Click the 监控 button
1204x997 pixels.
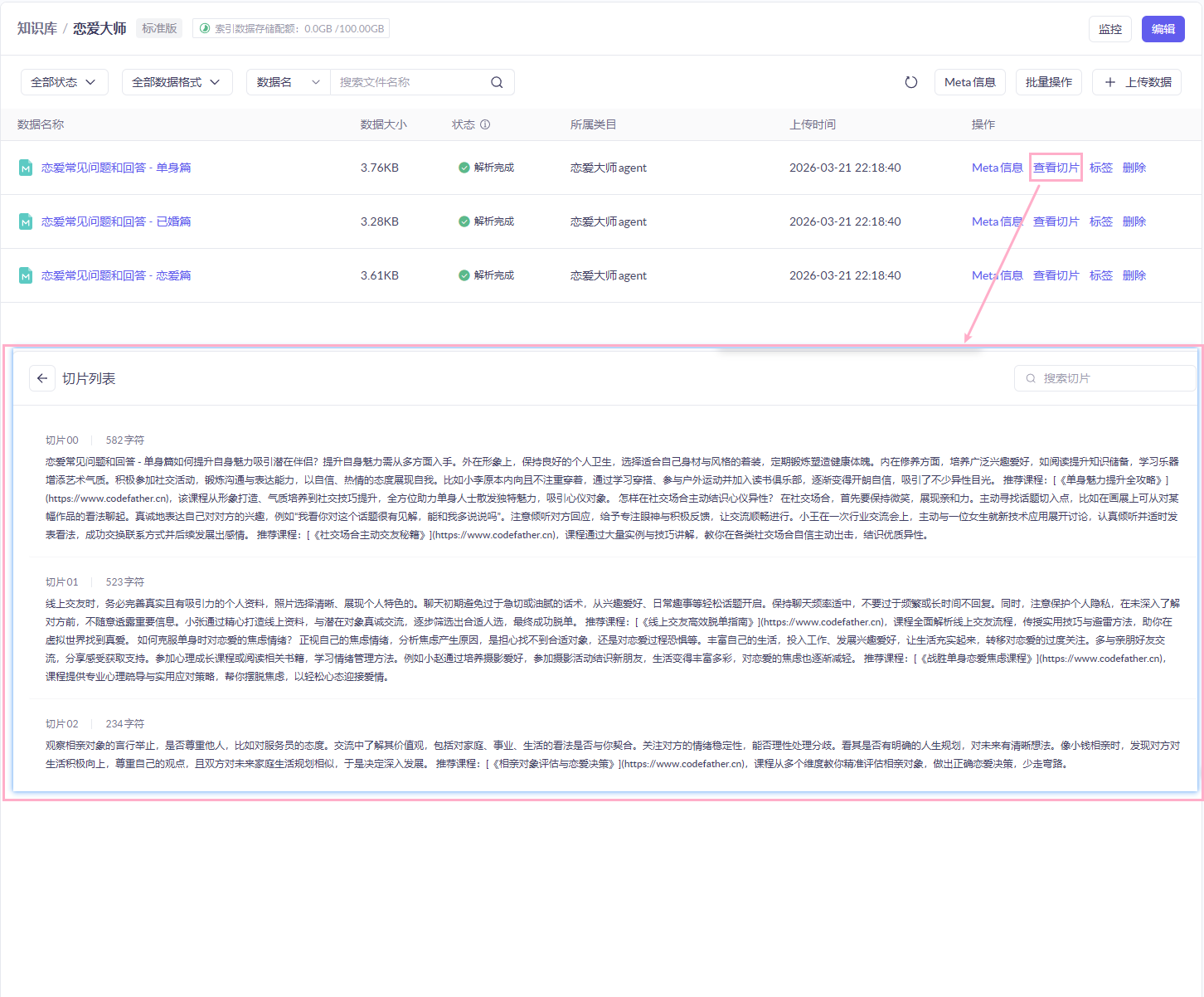tap(1109, 29)
